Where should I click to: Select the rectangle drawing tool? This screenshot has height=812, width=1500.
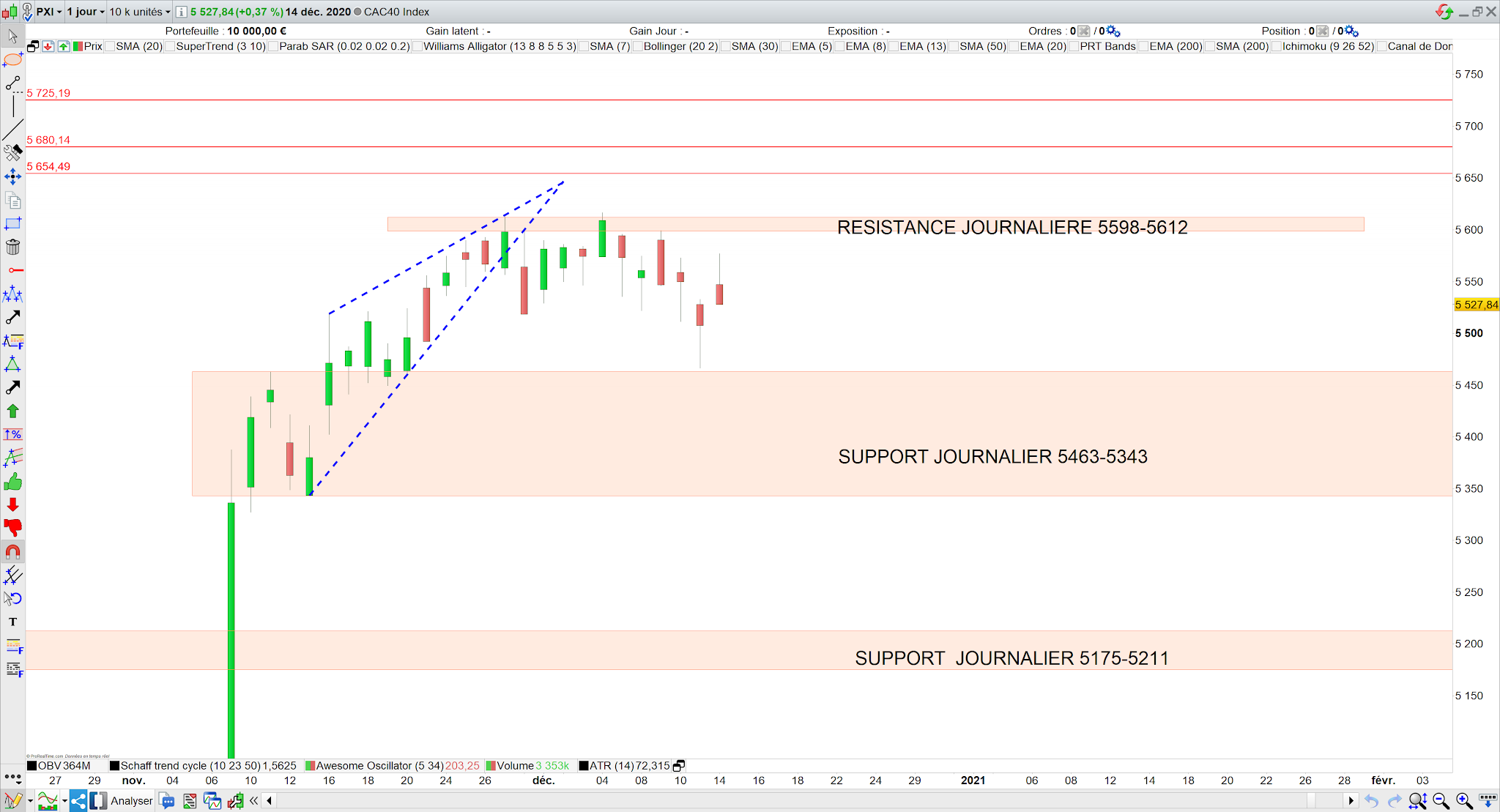point(12,223)
